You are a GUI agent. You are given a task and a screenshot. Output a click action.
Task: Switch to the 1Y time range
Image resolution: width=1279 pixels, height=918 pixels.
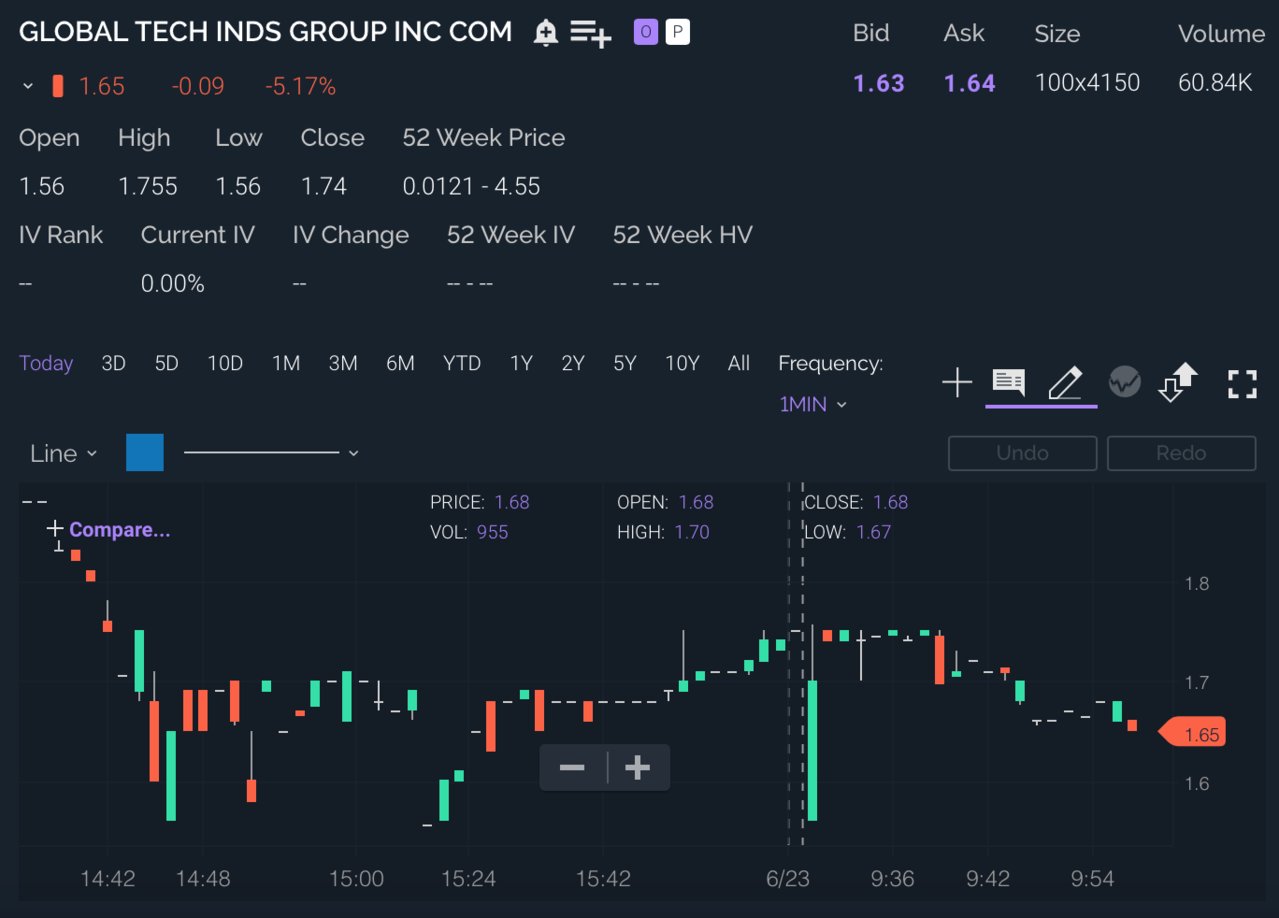click(x=521, y=363)
